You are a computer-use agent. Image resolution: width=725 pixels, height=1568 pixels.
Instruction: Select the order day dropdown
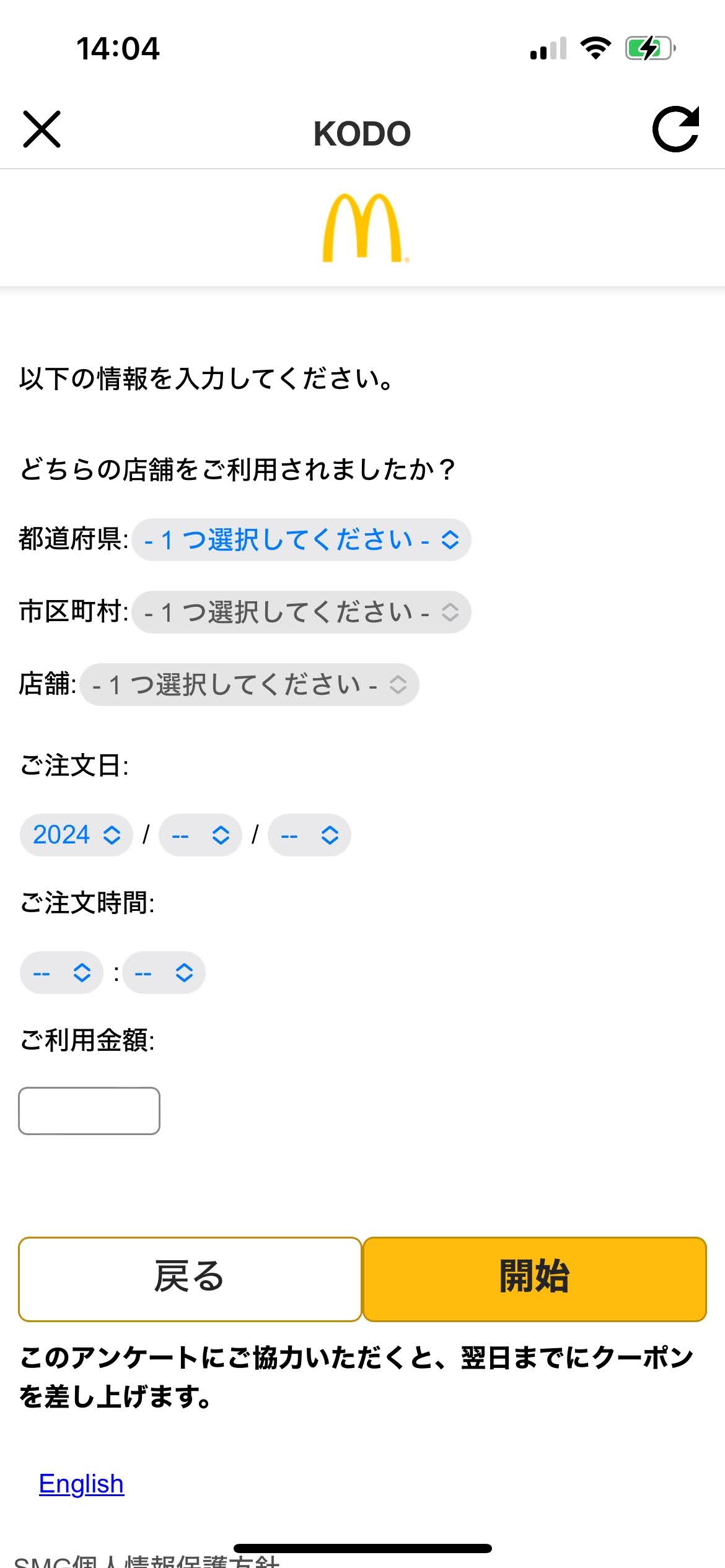coord(309,835)
